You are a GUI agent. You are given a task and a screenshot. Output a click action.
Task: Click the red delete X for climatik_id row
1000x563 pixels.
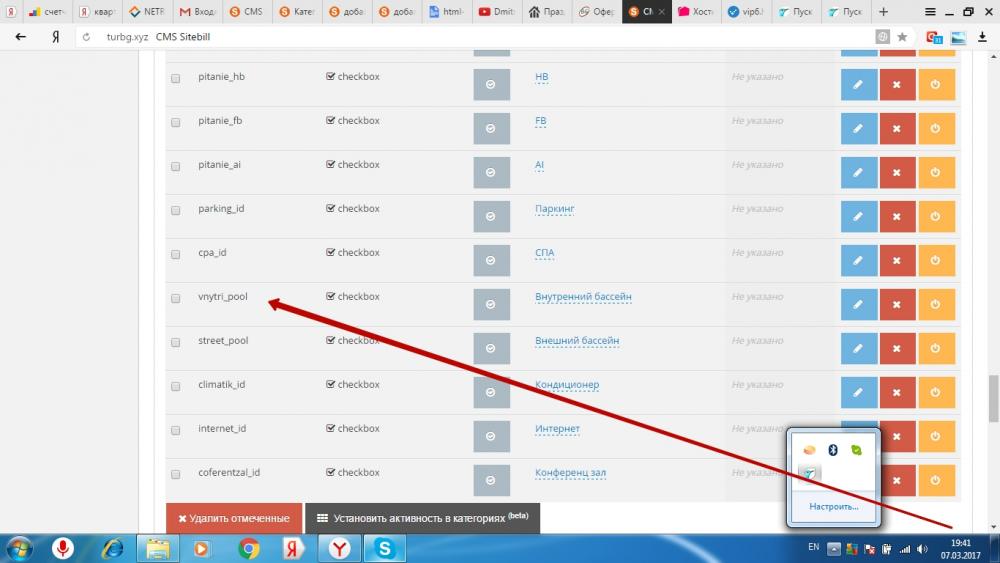[x=897, y=393]
